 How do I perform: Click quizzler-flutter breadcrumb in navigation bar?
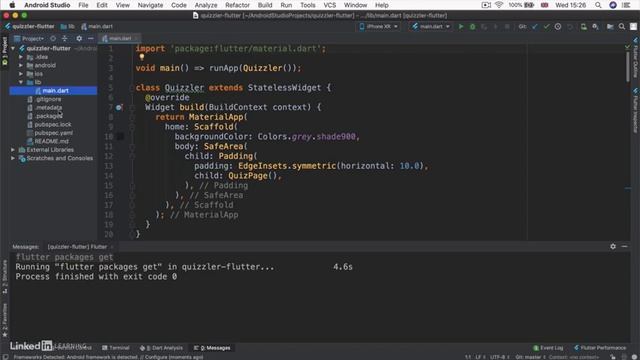tap(29, 27)
